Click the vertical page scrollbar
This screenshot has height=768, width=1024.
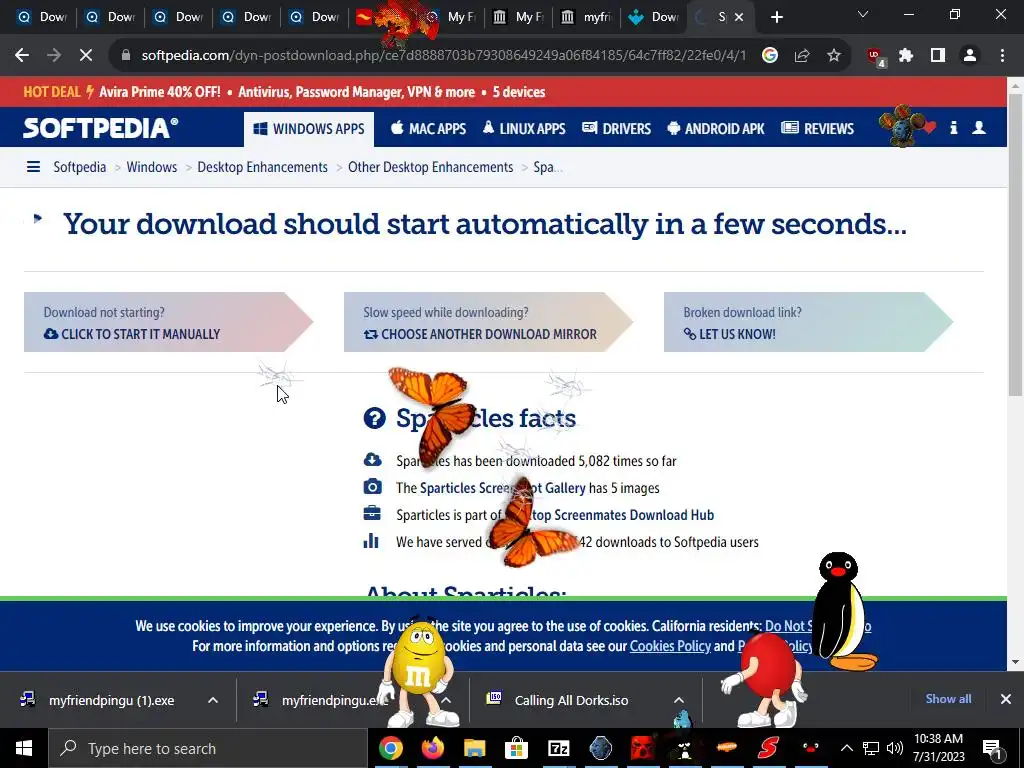[1015, 245]
